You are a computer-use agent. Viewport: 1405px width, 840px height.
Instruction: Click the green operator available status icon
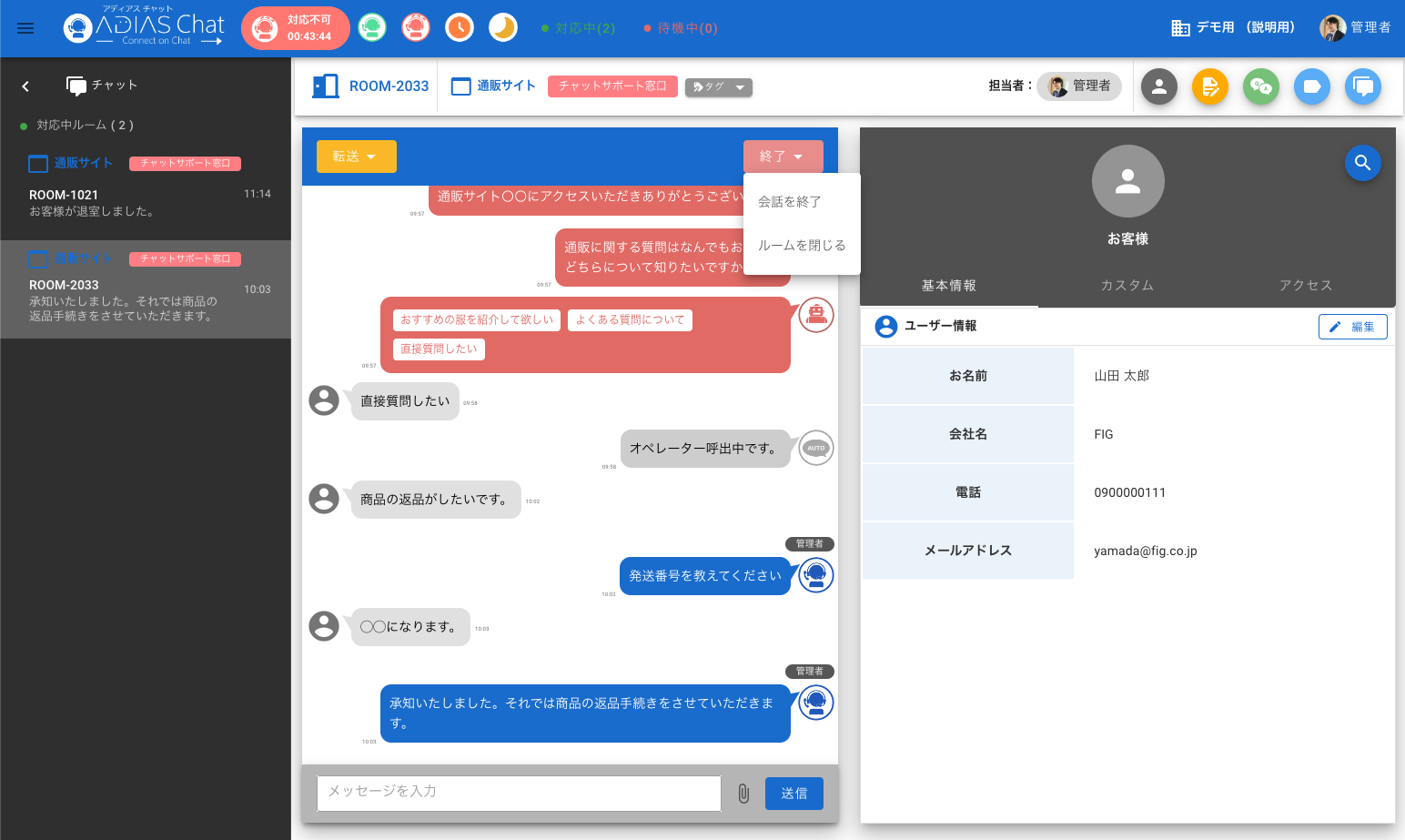371,28
